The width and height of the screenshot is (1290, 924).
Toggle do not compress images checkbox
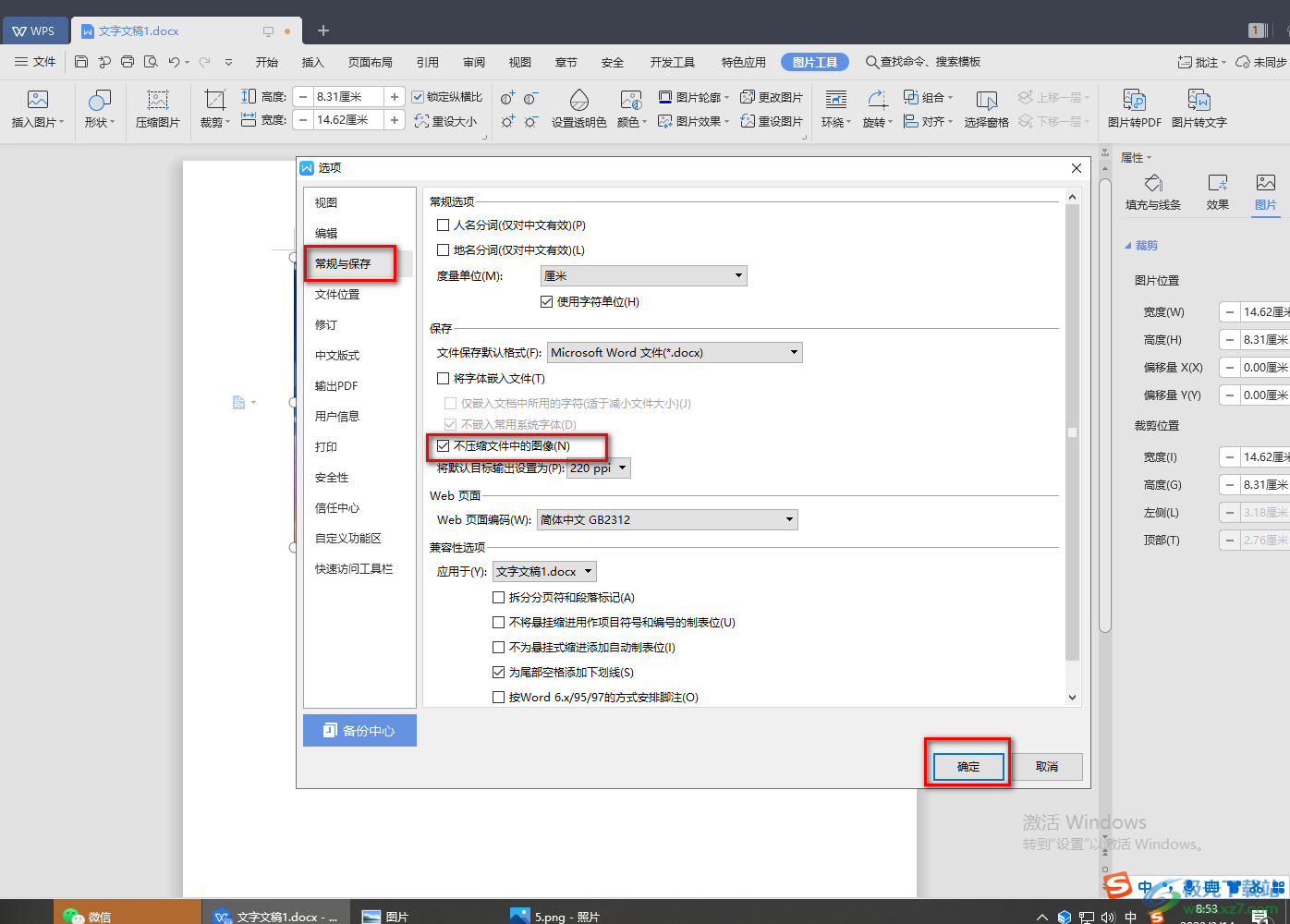click(x=443, y=445)
